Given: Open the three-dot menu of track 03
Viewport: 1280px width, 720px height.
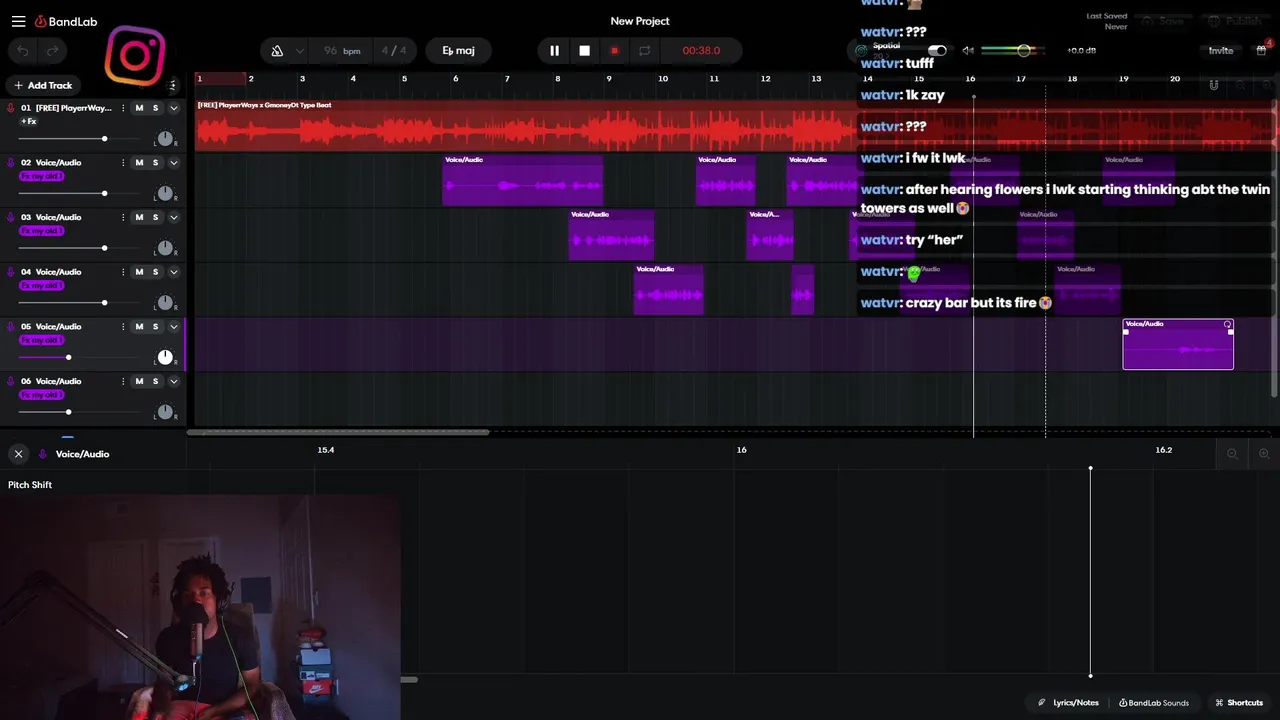Looking at the screenshot, I should (123, 217).
